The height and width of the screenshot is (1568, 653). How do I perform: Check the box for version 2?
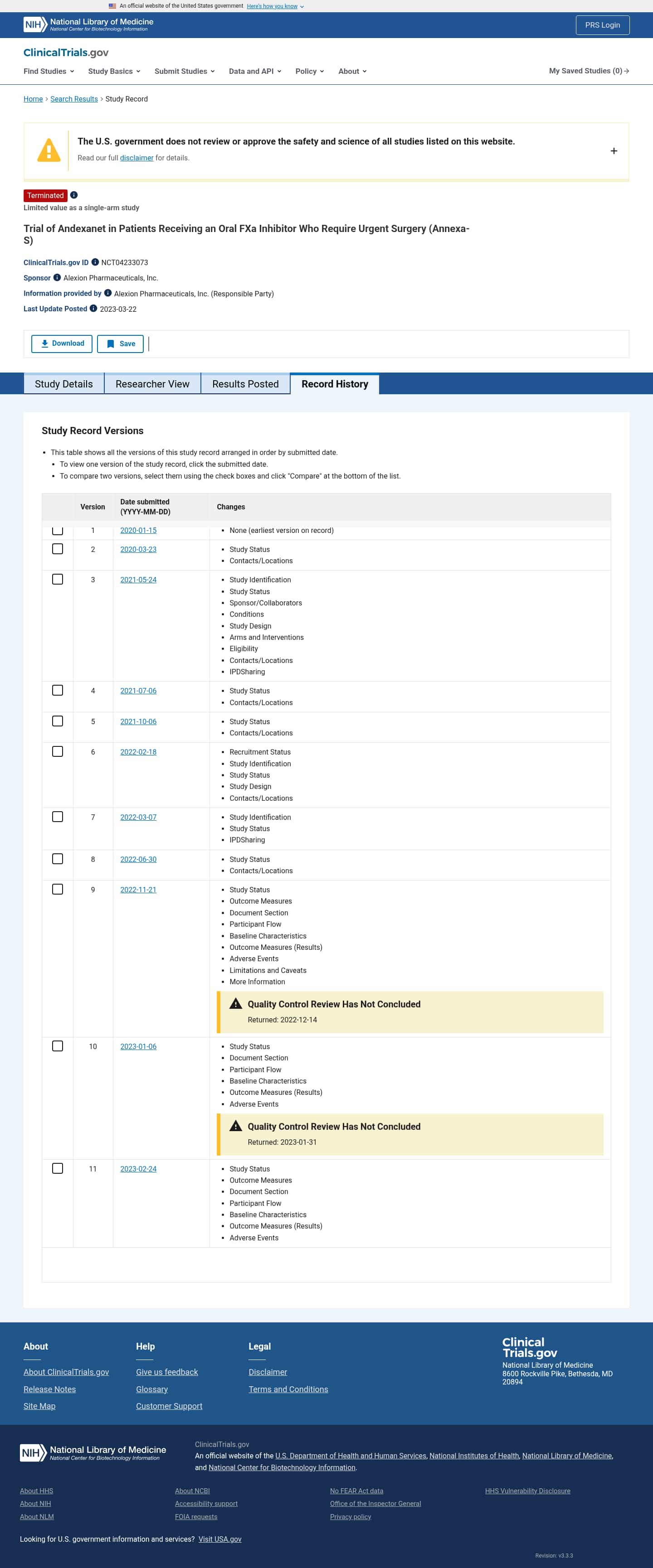[57, 549]
